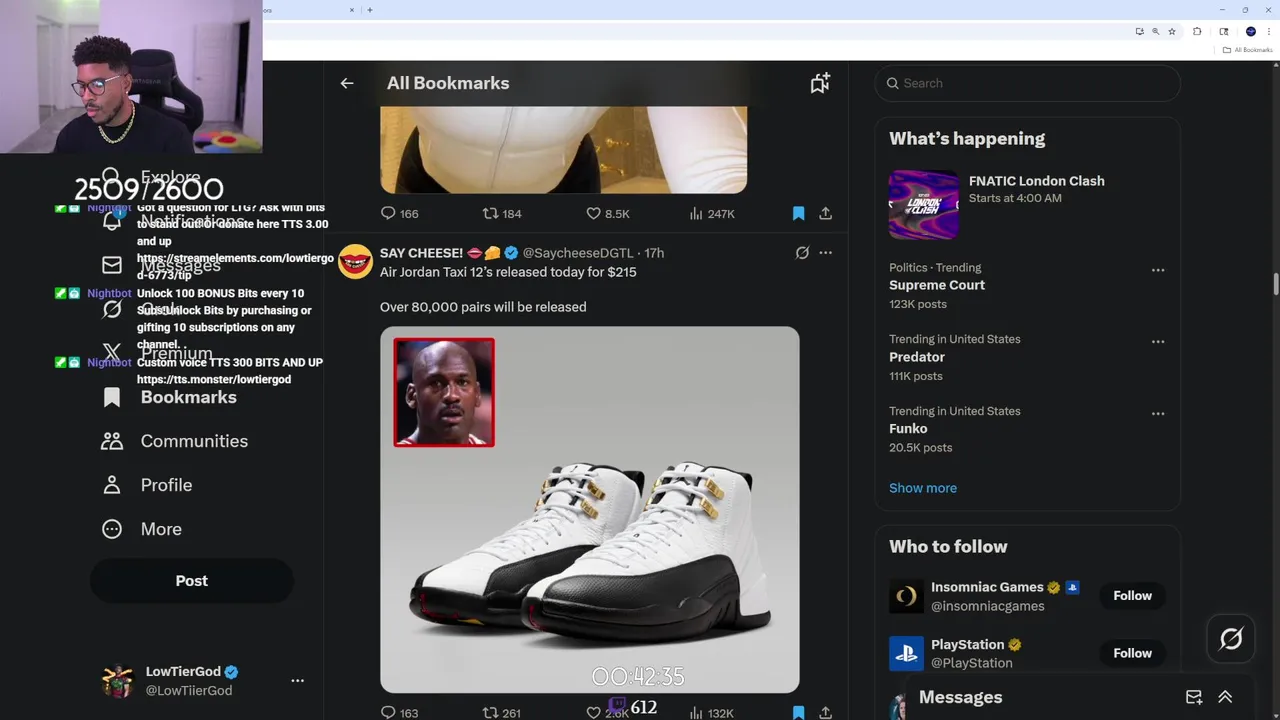Image resolution: width=1280 pixels, height=720 pixels.
Task: Open more options on SAY CHEESE post
Action: (x=825, y=253)
